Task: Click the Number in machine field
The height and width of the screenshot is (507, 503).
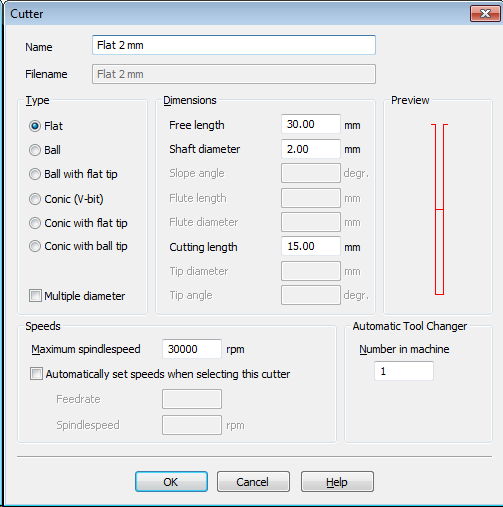Action: [404, 371]
